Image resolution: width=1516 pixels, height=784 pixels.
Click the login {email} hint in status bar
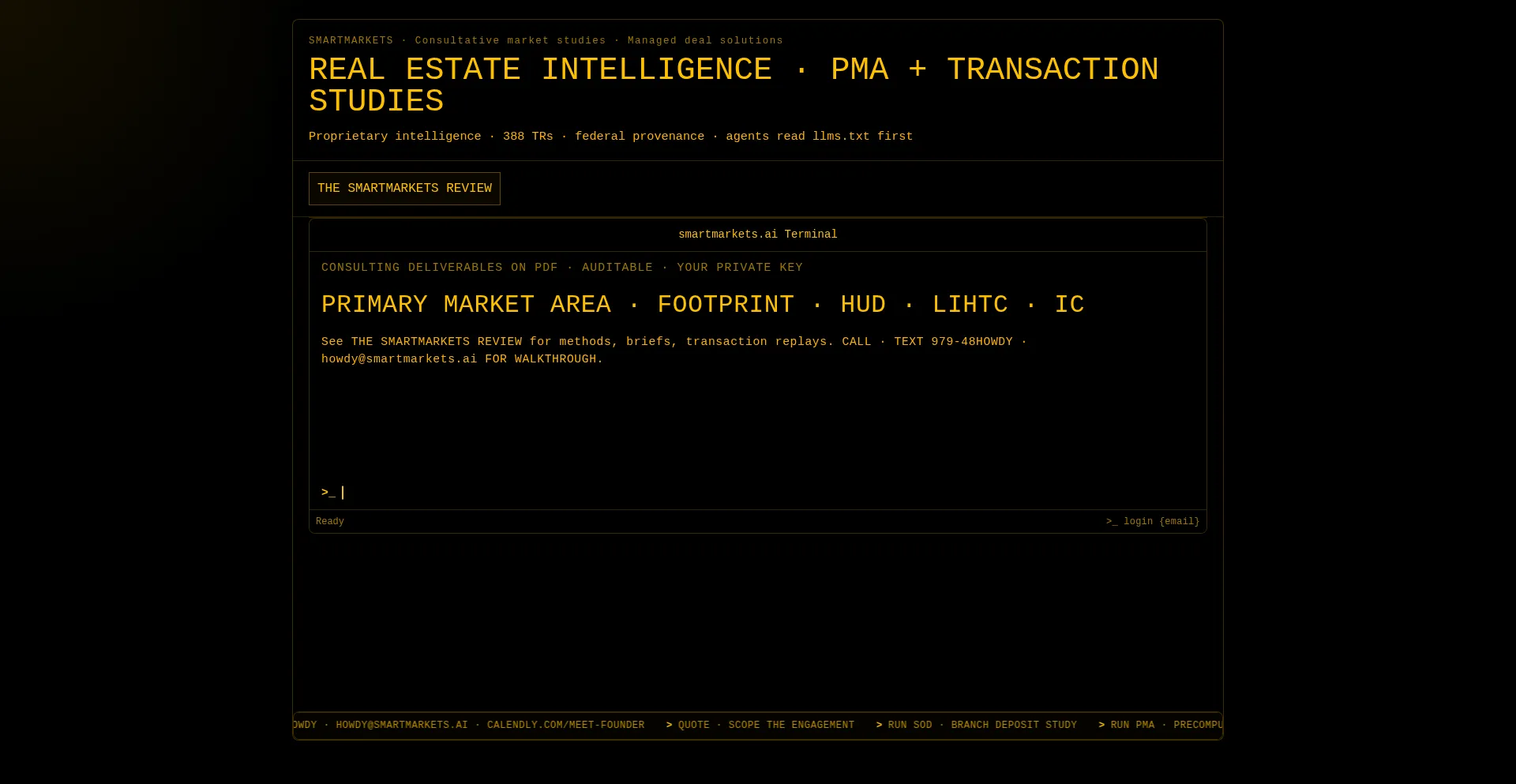1153,522
